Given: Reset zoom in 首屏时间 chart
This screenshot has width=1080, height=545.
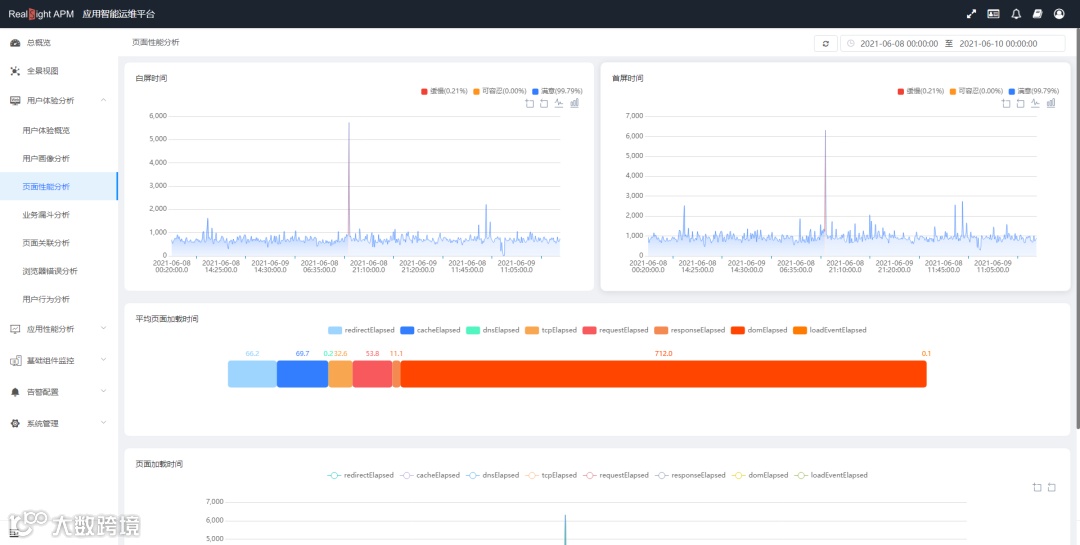Looking at the screenshot, I should coord(1021,103).
